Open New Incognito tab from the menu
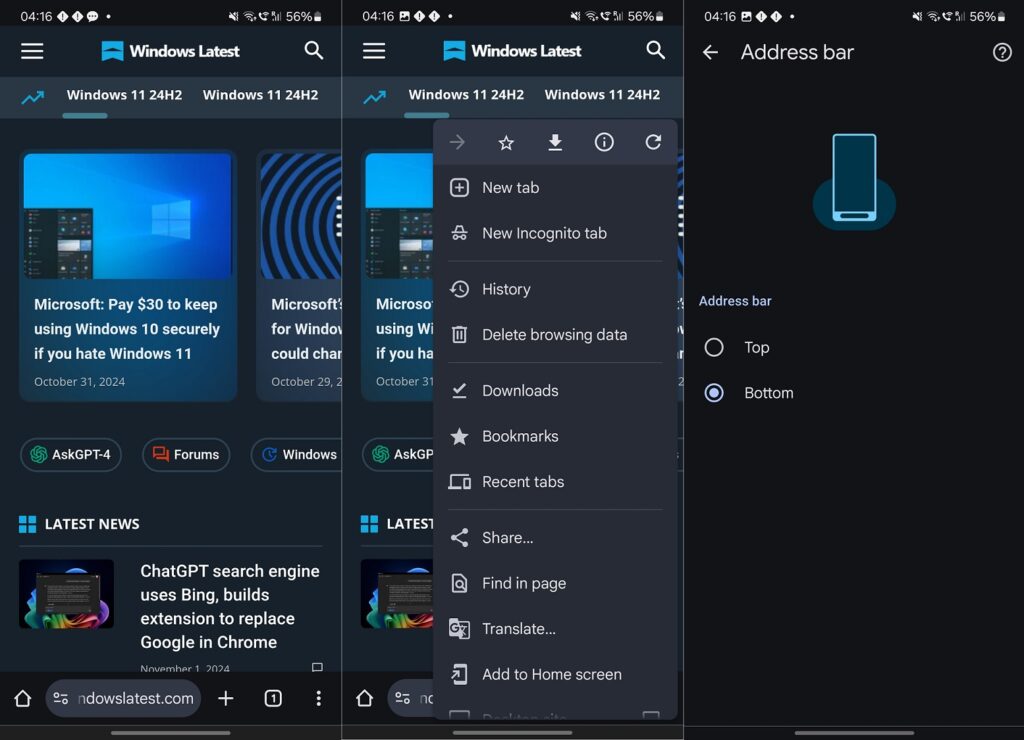The width and height of the screenshot is (1024, 740). click(544, 233)
